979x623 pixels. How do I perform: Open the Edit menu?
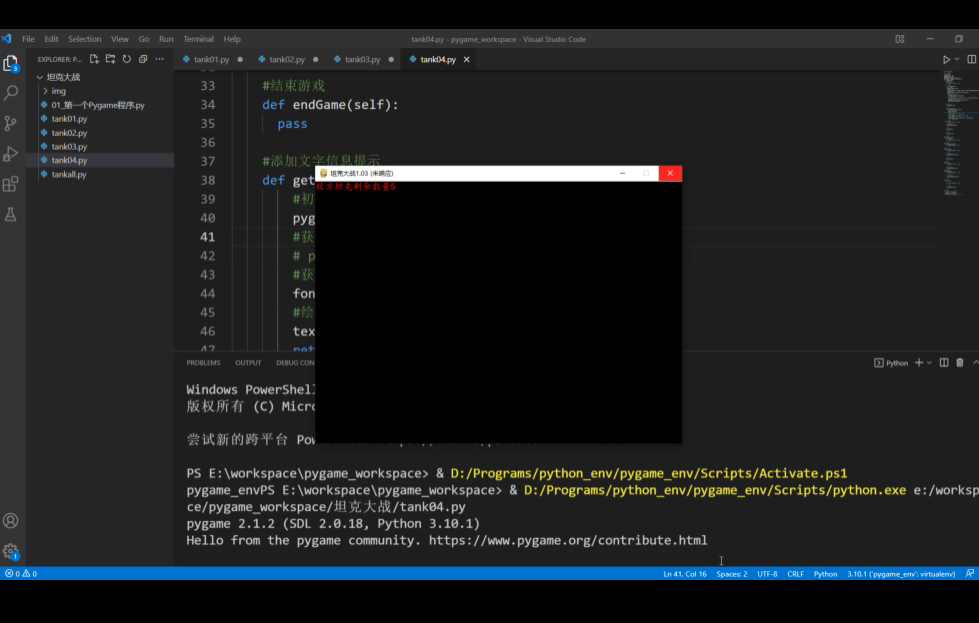click(51, 39)
